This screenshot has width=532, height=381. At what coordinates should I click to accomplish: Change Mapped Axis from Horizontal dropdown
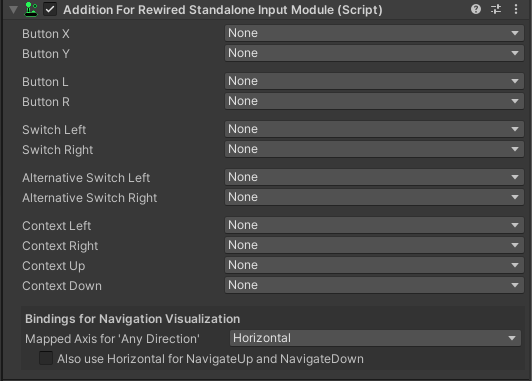pos(375,338)
